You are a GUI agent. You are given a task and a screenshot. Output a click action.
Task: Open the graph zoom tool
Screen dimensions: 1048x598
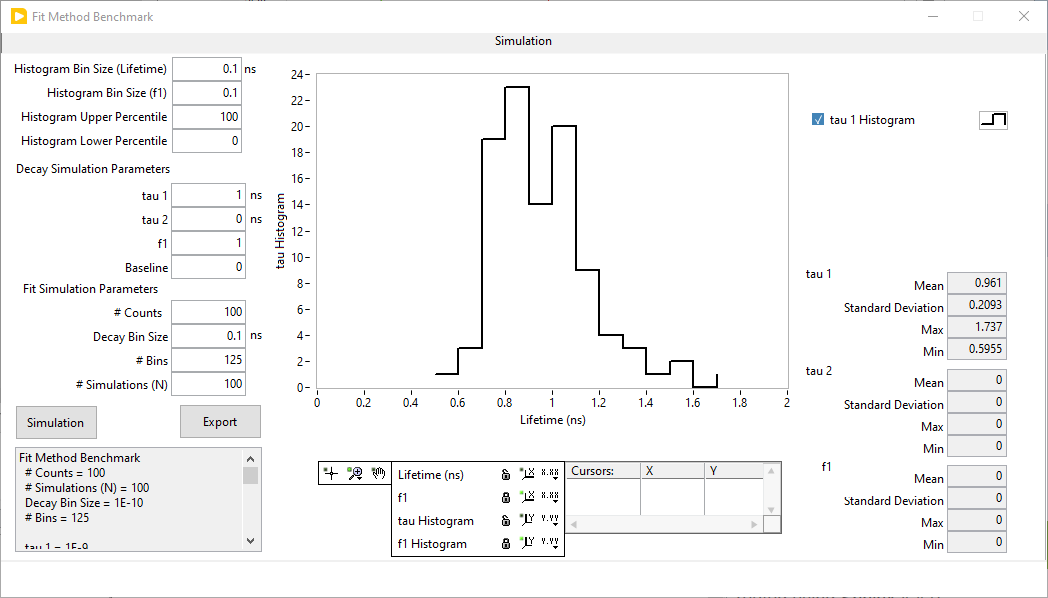pos(355,474)
